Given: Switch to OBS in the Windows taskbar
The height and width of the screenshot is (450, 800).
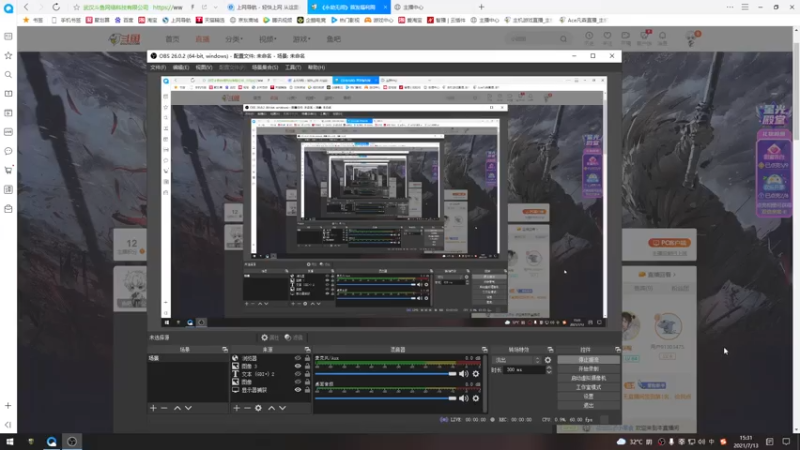Looking at the screenshot, I should pos(72,441).
